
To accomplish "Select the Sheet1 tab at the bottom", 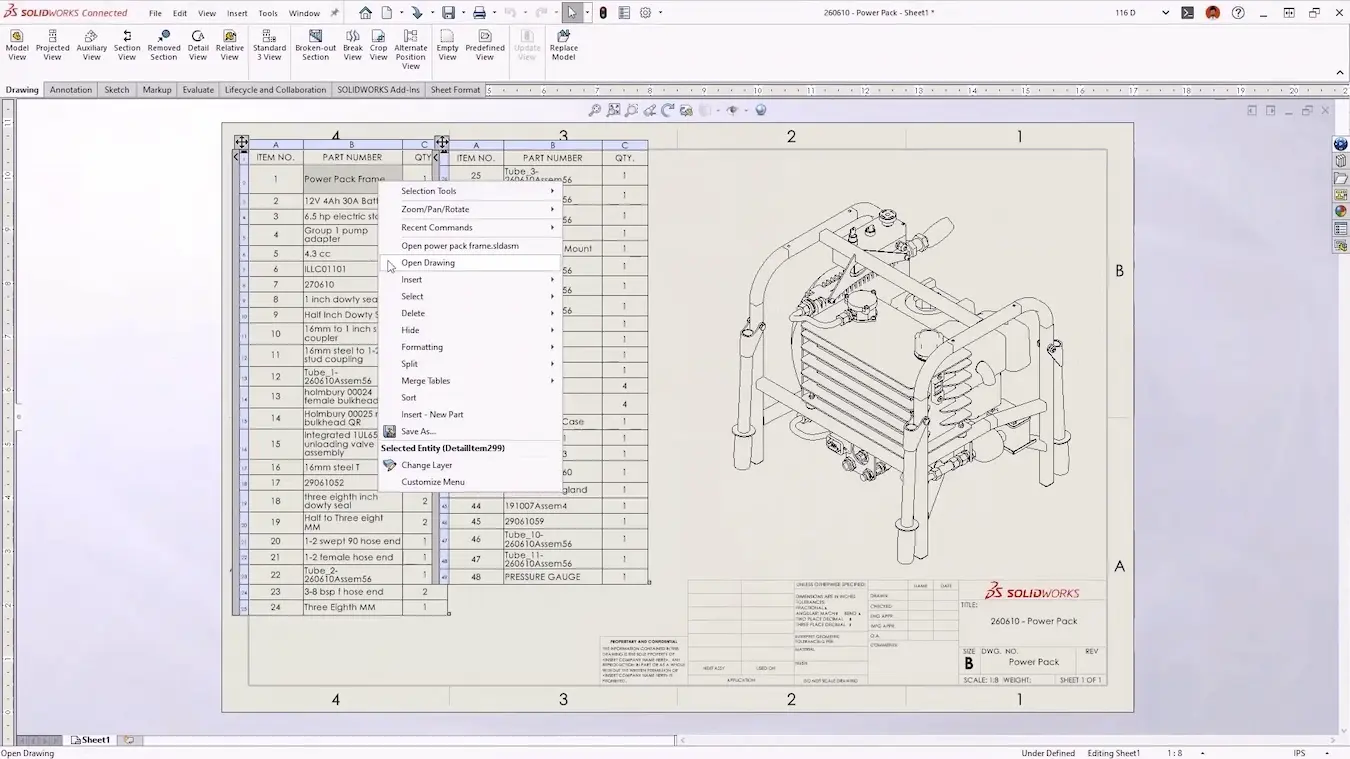I will click(95, 740).
